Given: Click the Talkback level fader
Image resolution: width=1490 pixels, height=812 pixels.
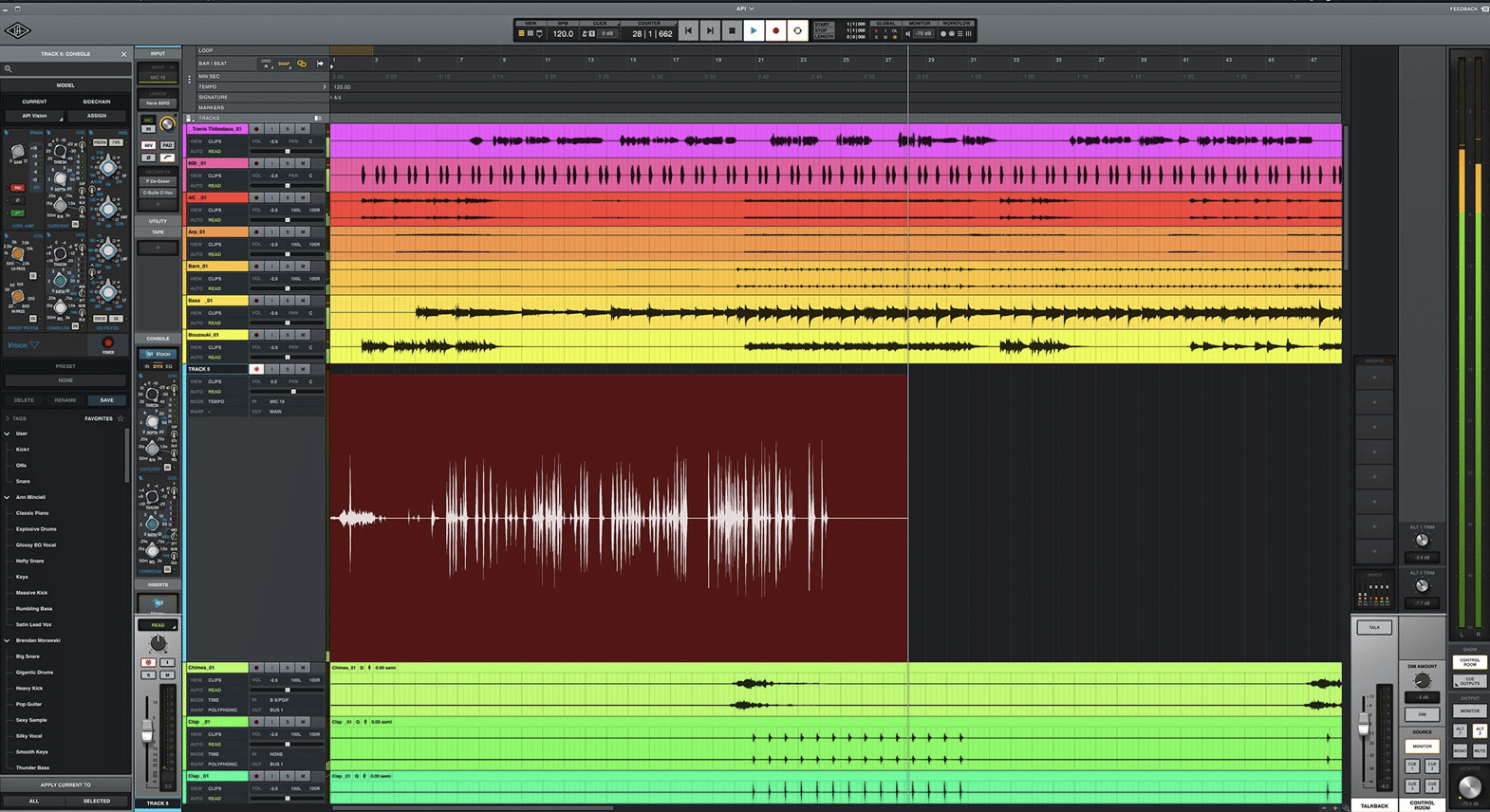Looking at the screenshot, I should (1364, 725).
